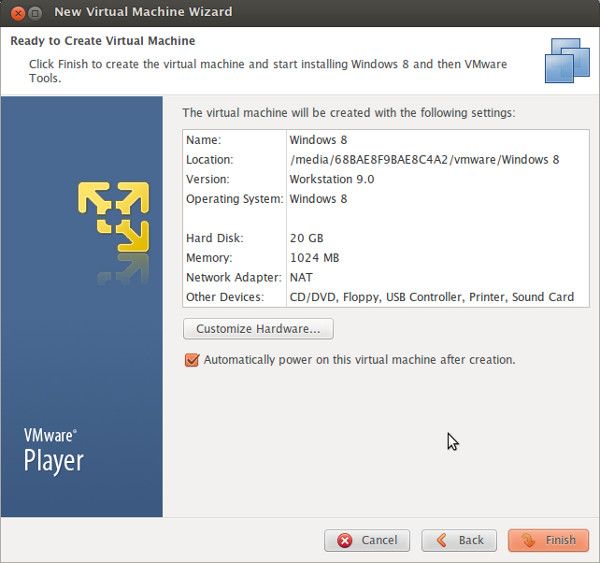Viewport: 600px width, 563px height.
Task: Select the Hard Disk 20 GB row
Action: (x=380, y=238)
